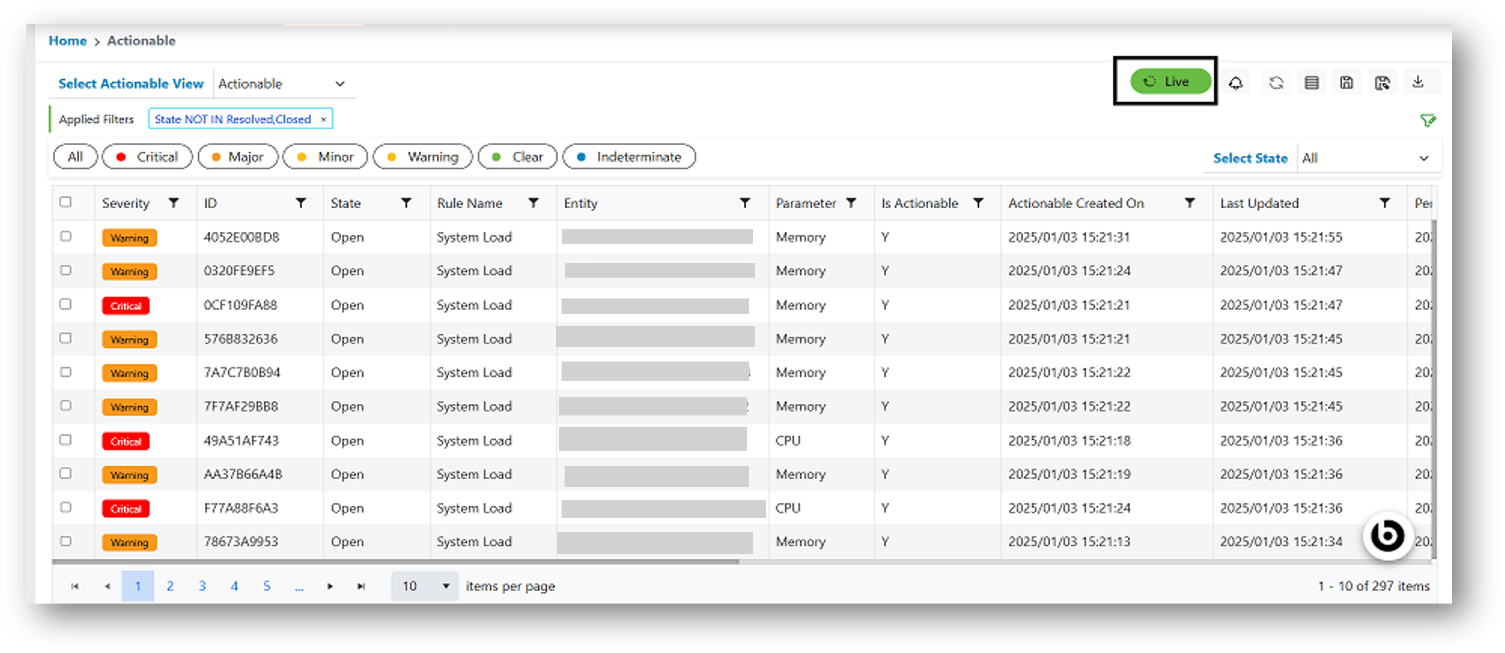1505x653 pixels.
Task: Filter by Critical severity
Action: pos(148,157)
